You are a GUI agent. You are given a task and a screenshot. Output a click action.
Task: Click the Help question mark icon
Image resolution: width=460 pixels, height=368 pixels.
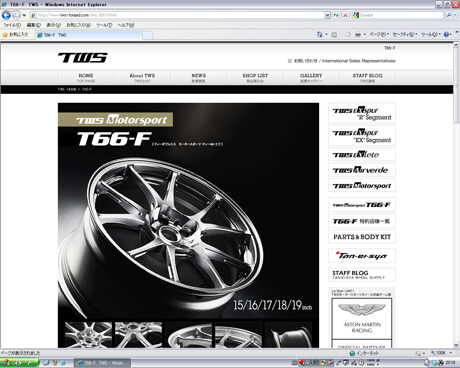pos(446,34)
